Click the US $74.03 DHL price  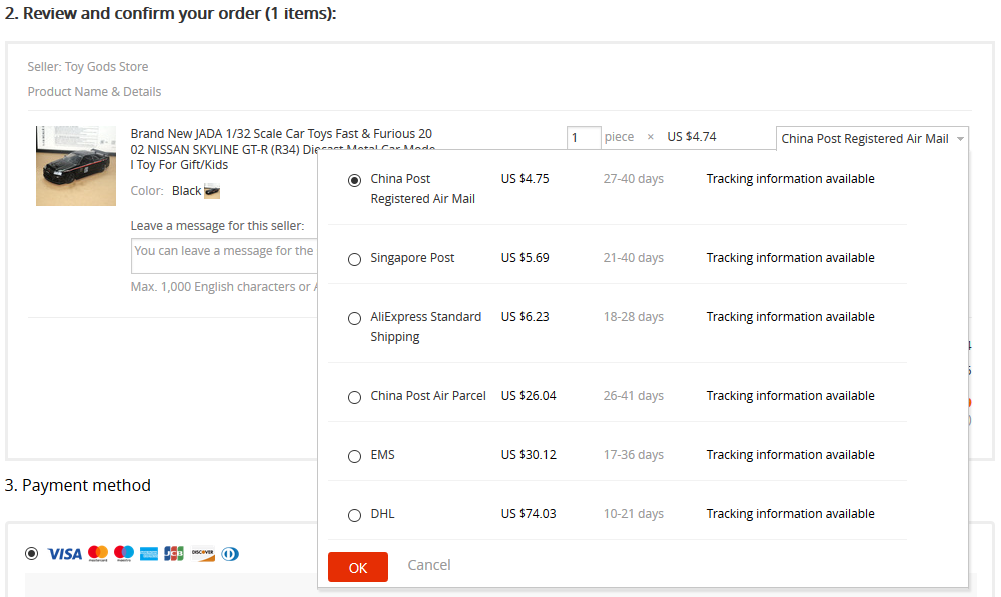(x=529, y=513)
